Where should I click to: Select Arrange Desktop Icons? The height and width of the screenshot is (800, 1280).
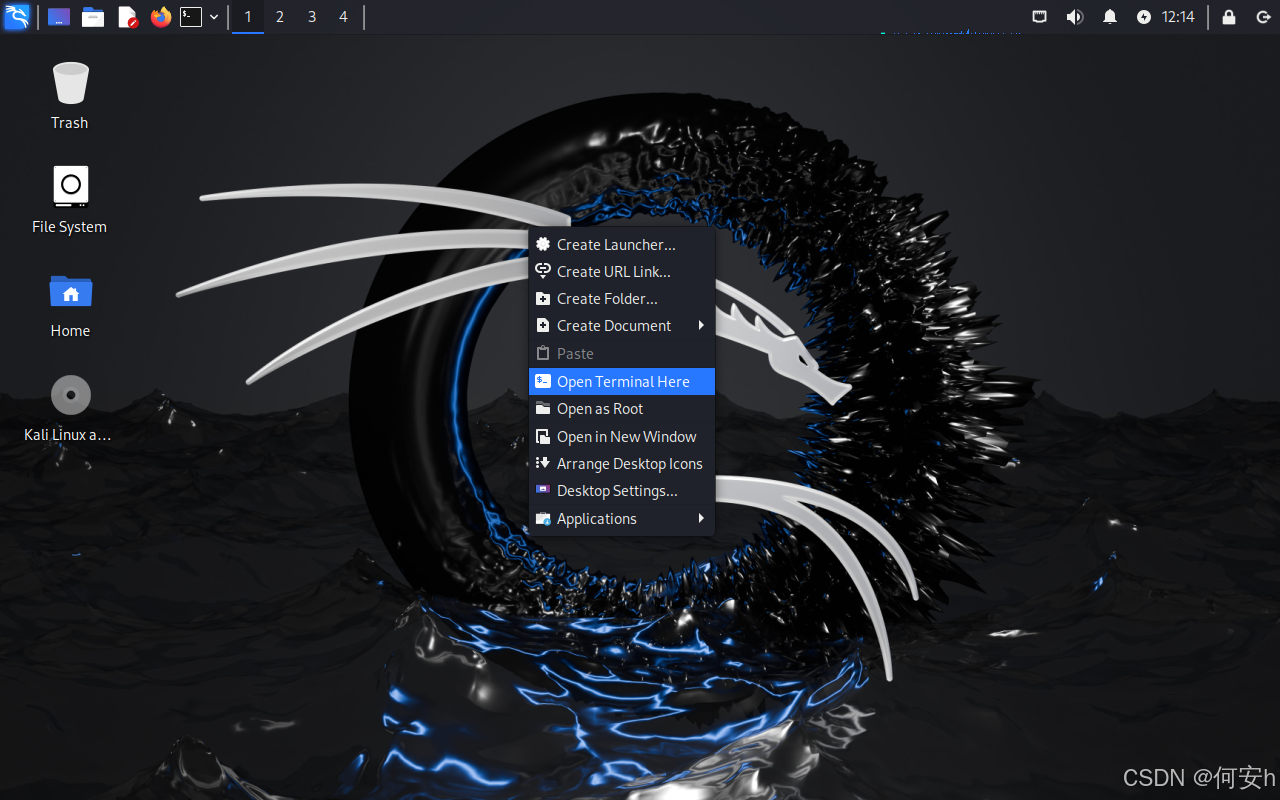(x=622, y=463)
